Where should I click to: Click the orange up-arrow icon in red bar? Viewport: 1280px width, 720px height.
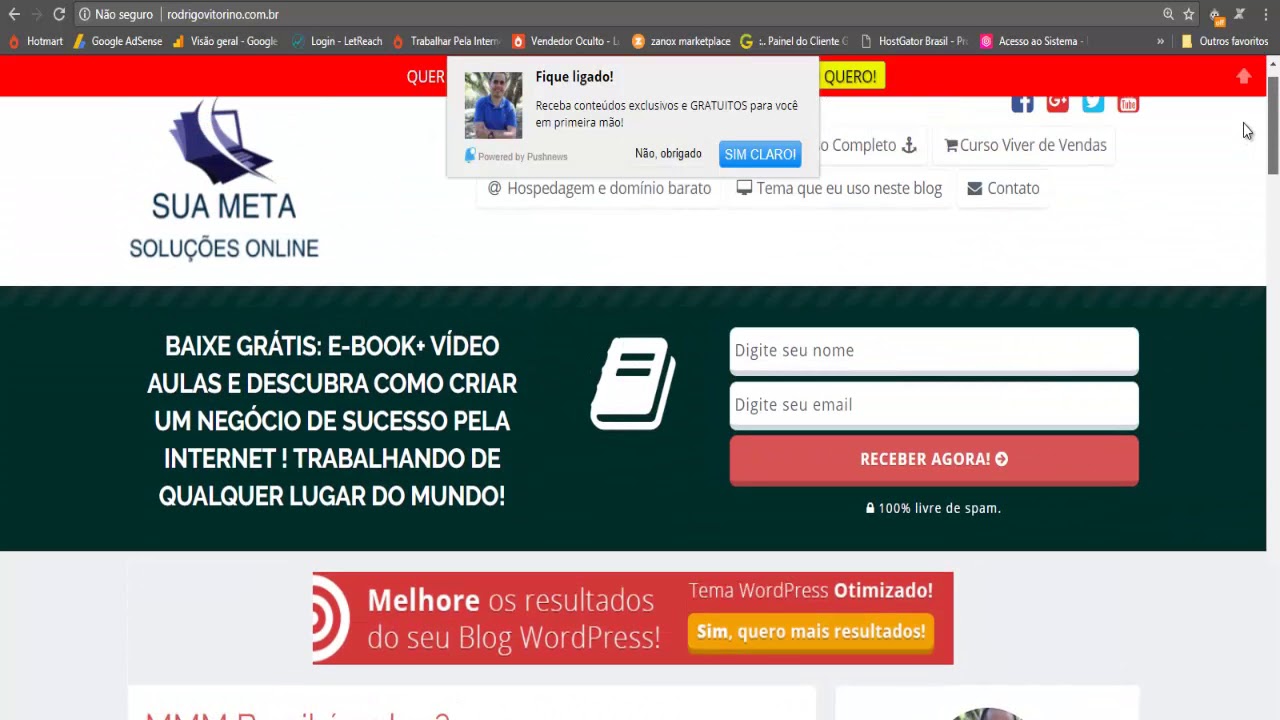(x=1244, y=76)
